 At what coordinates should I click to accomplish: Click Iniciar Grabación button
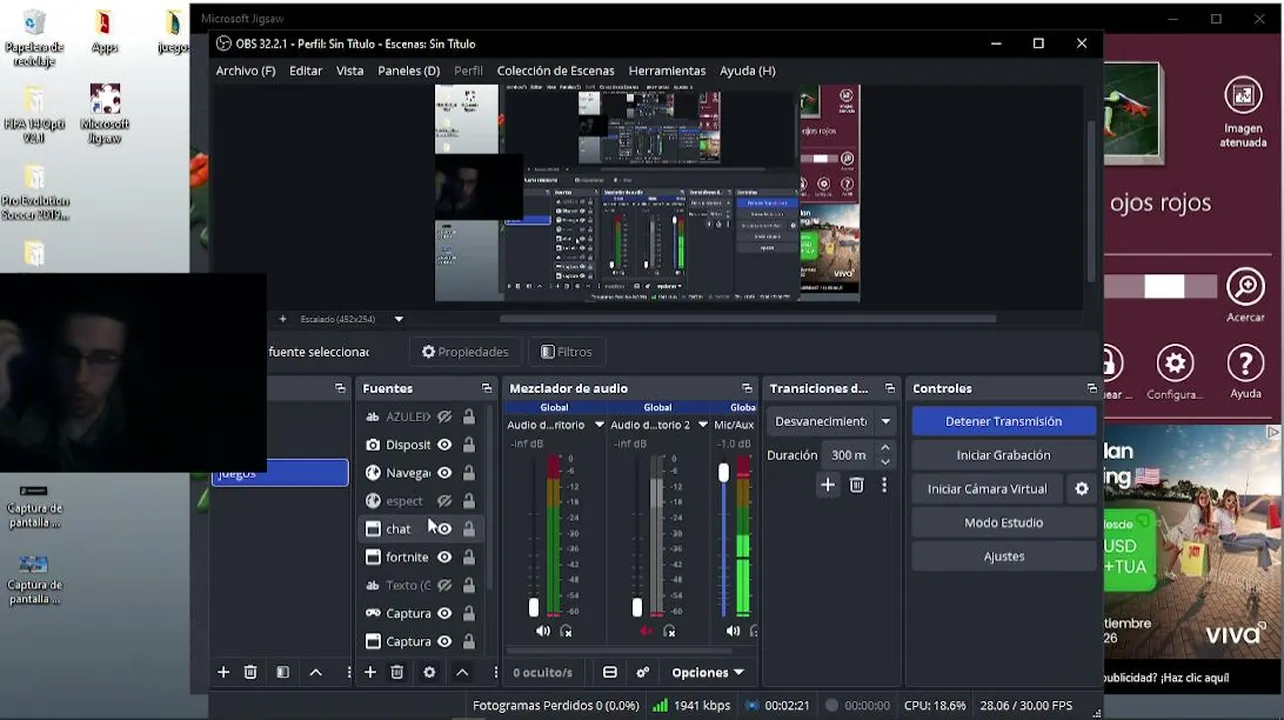pos(1004,455)
